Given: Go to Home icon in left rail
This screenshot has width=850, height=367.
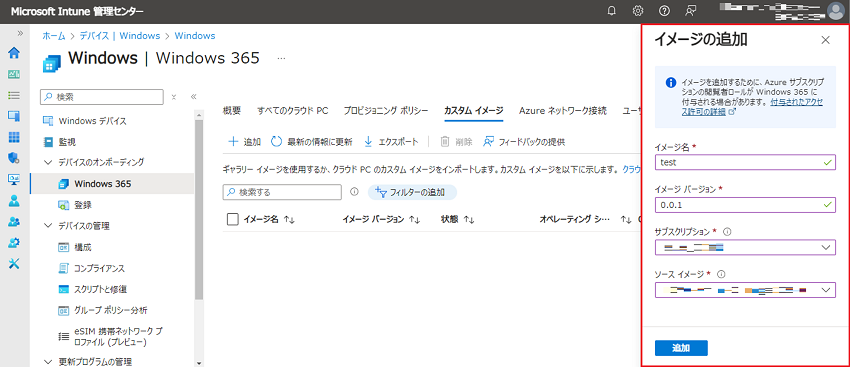Looking at the screenshot, I should point(14,53).
